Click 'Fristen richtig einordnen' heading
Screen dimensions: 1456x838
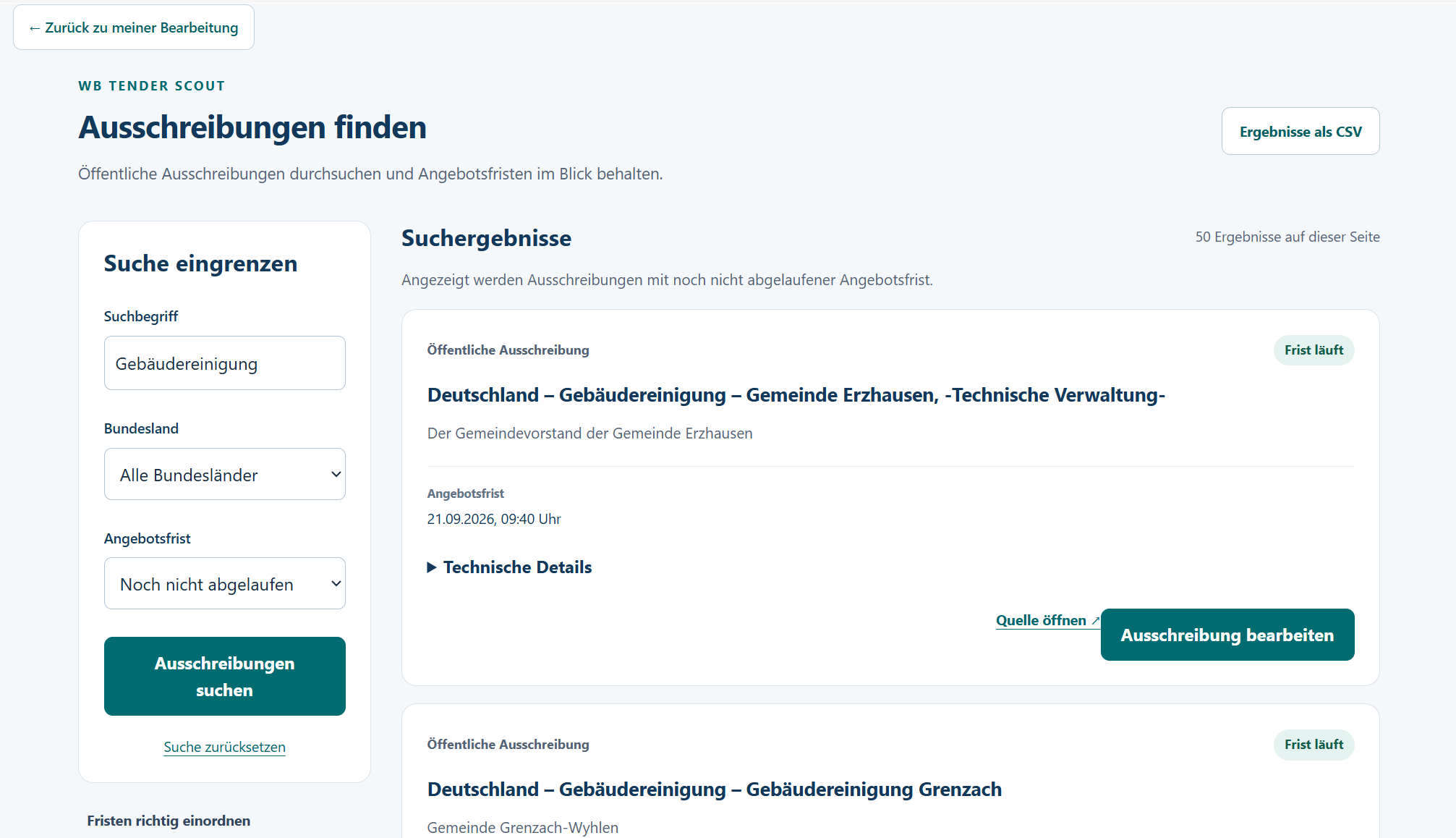pos(169,821)
